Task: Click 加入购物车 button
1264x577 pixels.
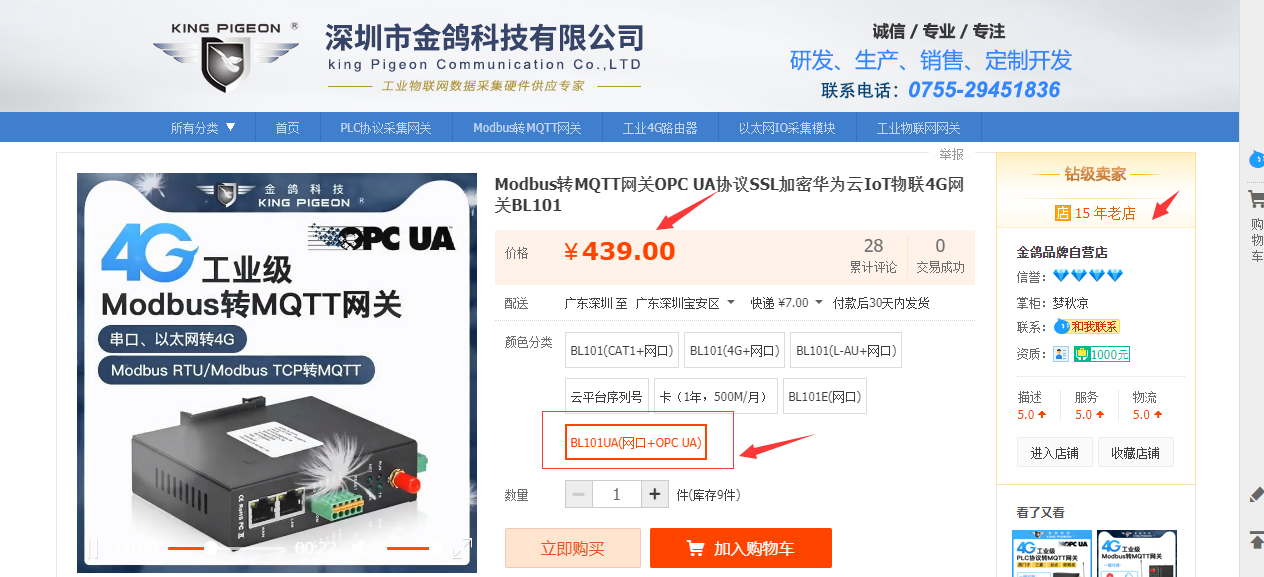Action: [x=741, y=548]
